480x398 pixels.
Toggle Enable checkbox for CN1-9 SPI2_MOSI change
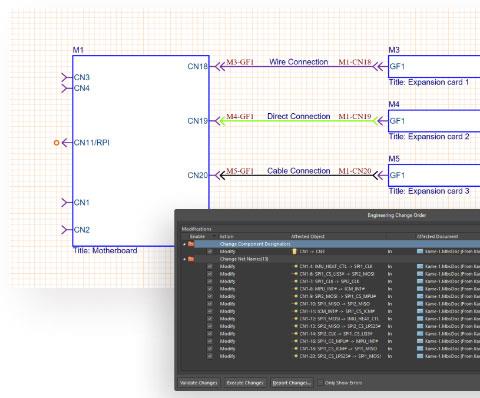coord(210,296)
